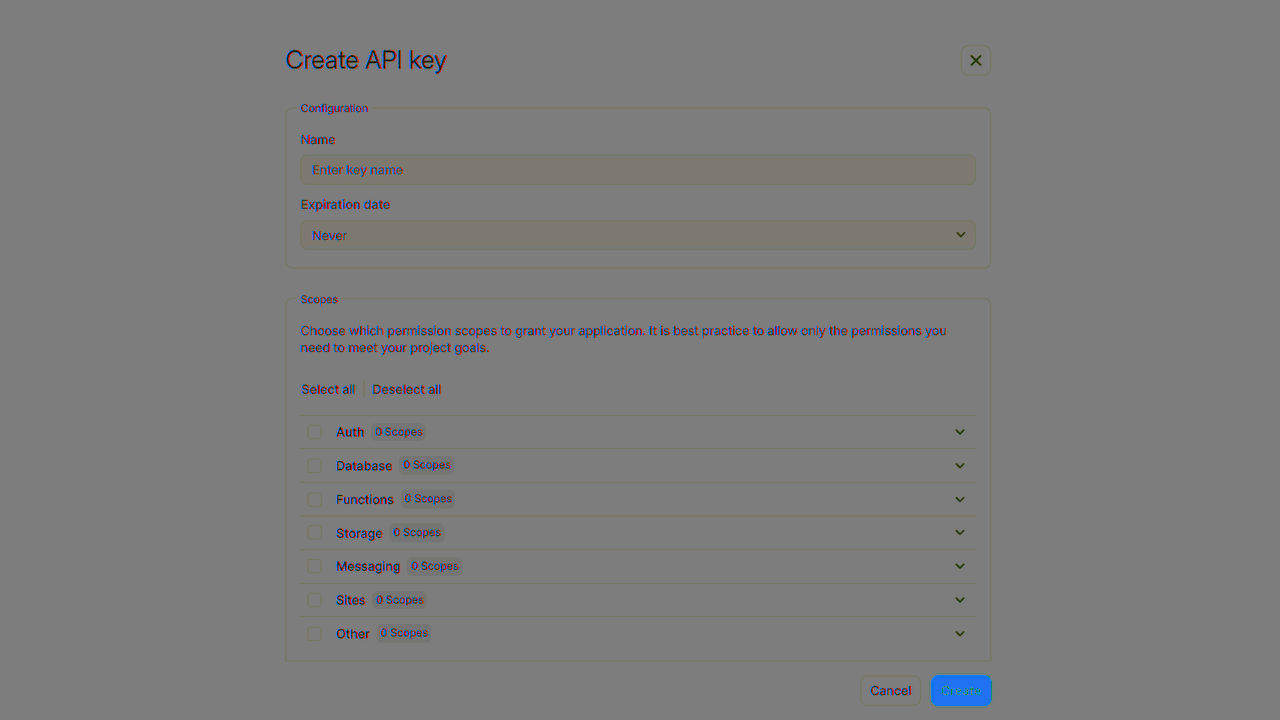Screen dimensions: 1280x720
Task: Enable the Auth scope checkbox
Action: point(315,431)
